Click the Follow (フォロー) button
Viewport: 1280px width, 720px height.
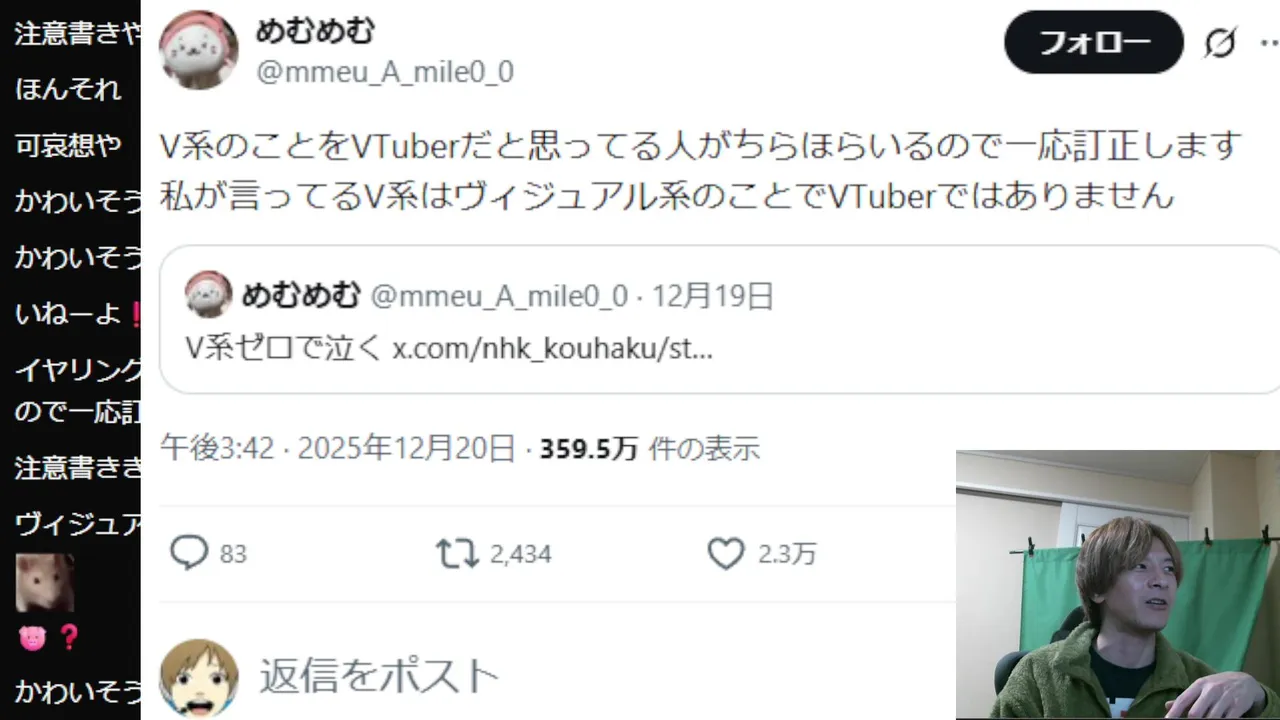(x=1094, y=42)
